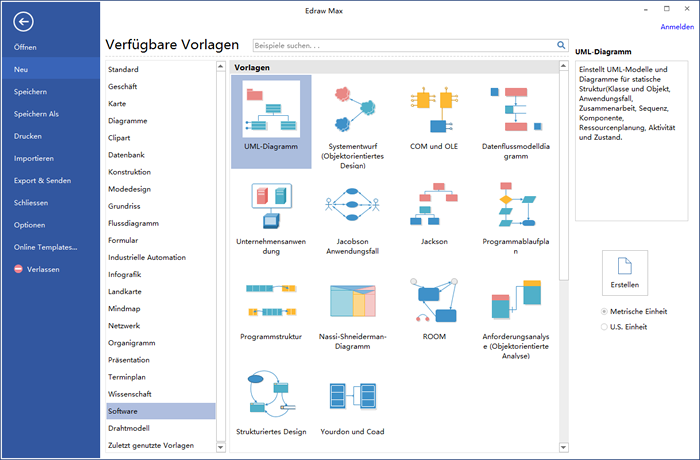
Task: Click the Anmelden link
Action: [x=676, y=27]
